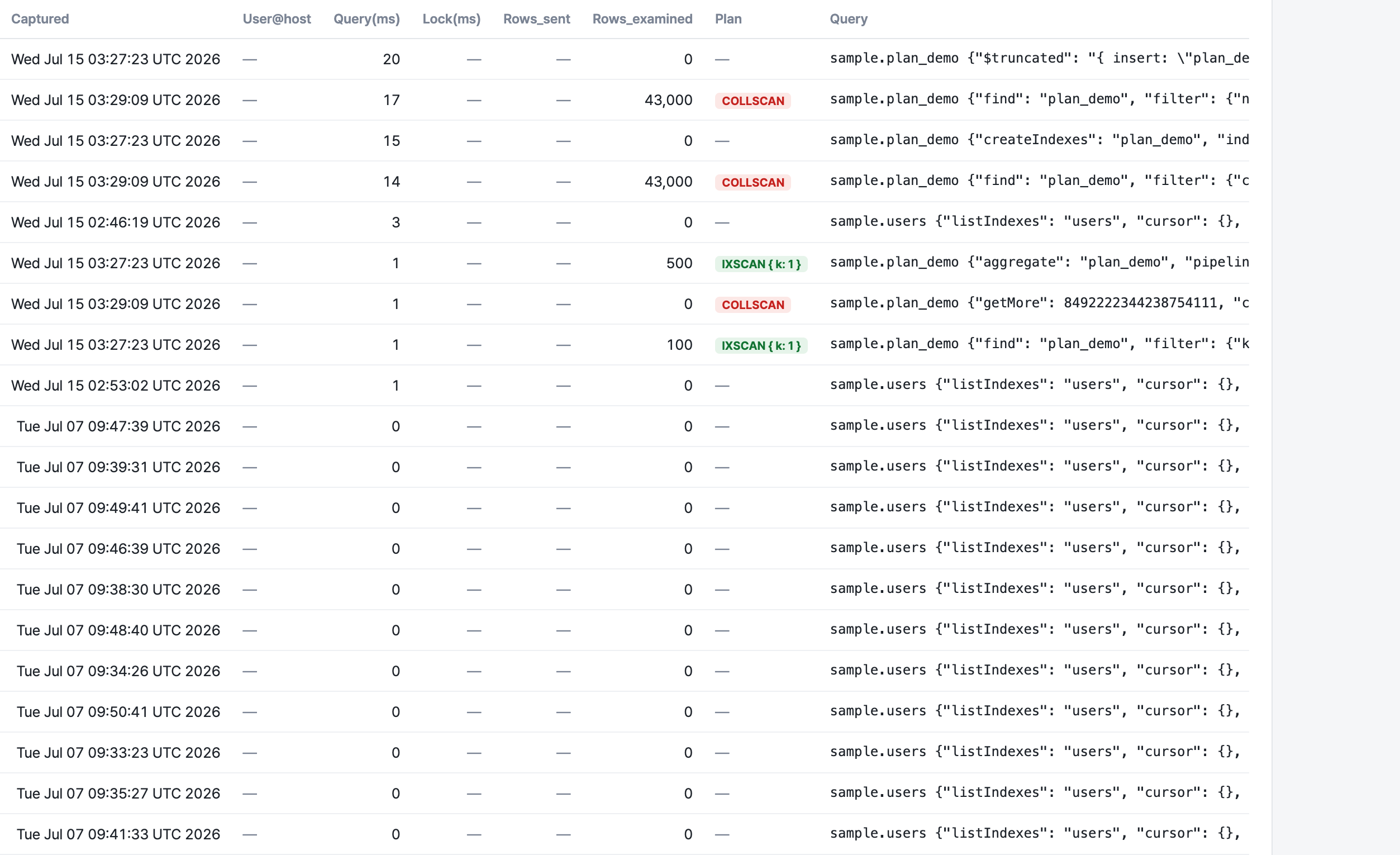Select the find query with filter {"c

coord(1039,180)
